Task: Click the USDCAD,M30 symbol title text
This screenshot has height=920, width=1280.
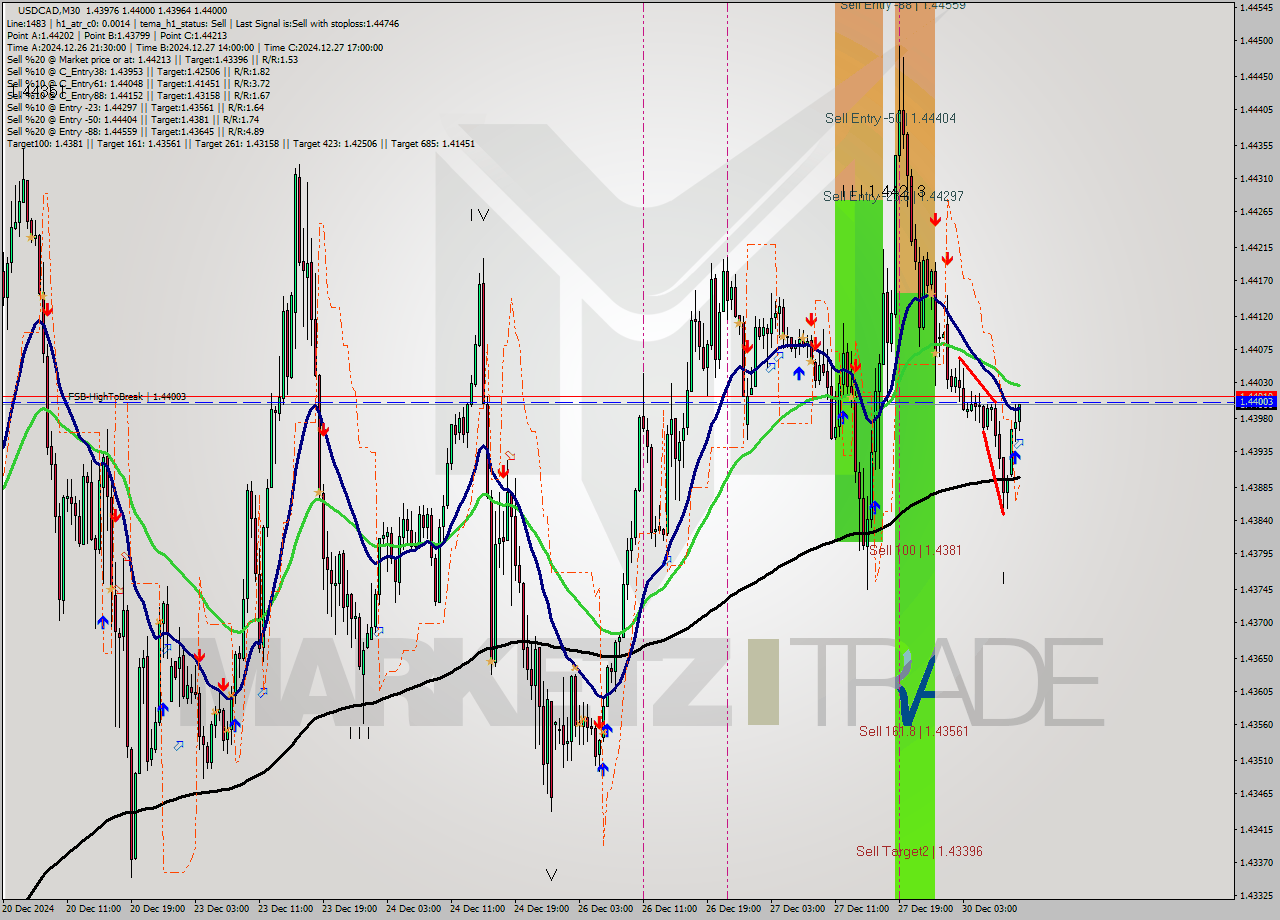Action: pyautogui.click(x=50, y=10)
